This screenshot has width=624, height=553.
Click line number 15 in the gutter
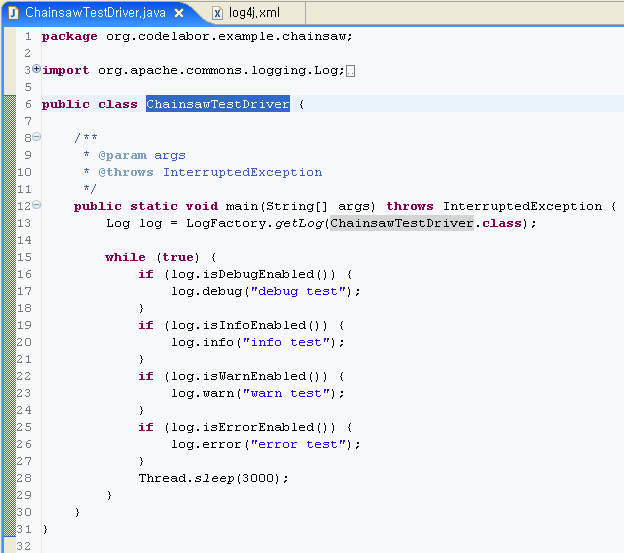tap(25, 257)
